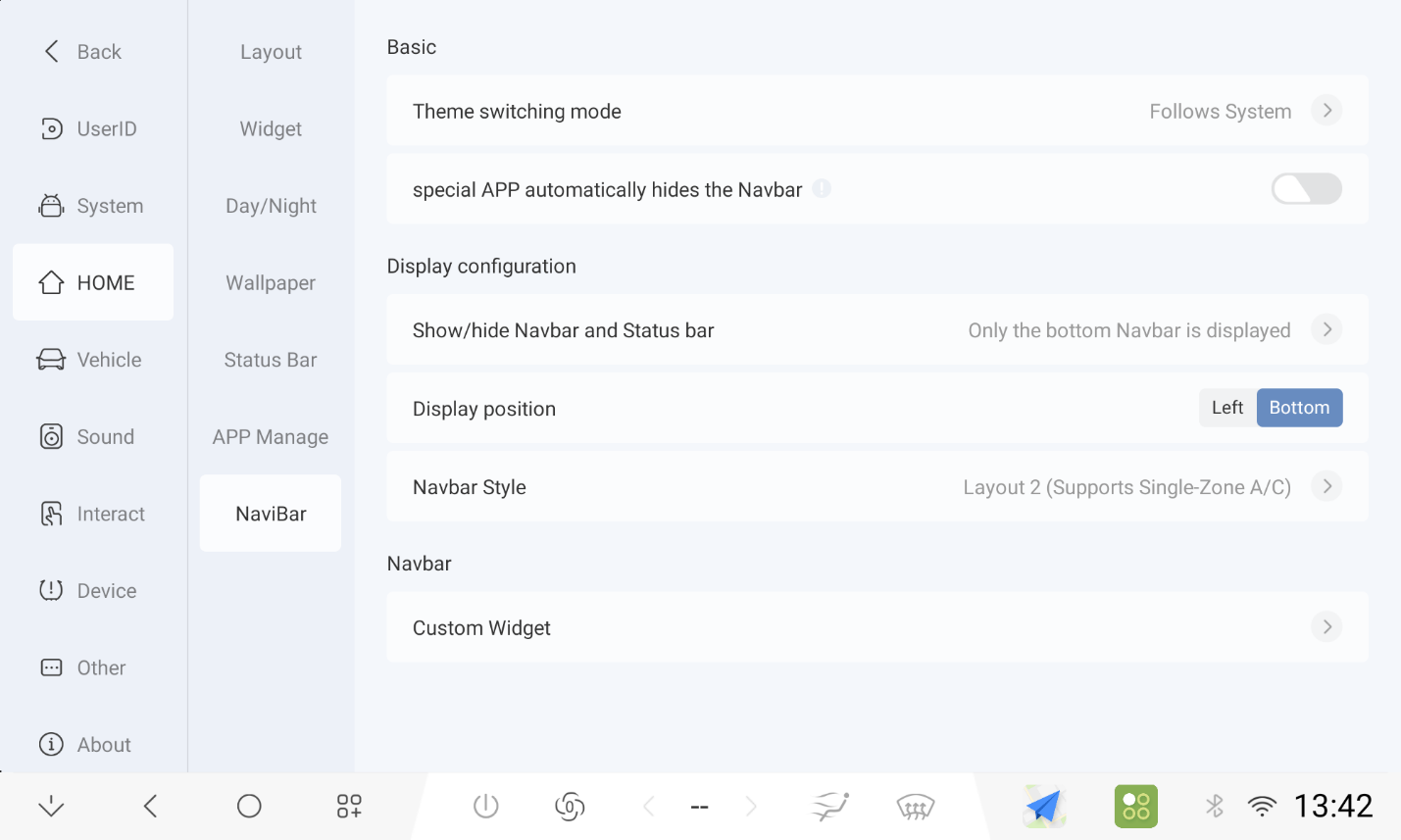This screenshot has height=840, width=1401.
Task: Tap the airflow direction icon
Action: tap(830, 807)
